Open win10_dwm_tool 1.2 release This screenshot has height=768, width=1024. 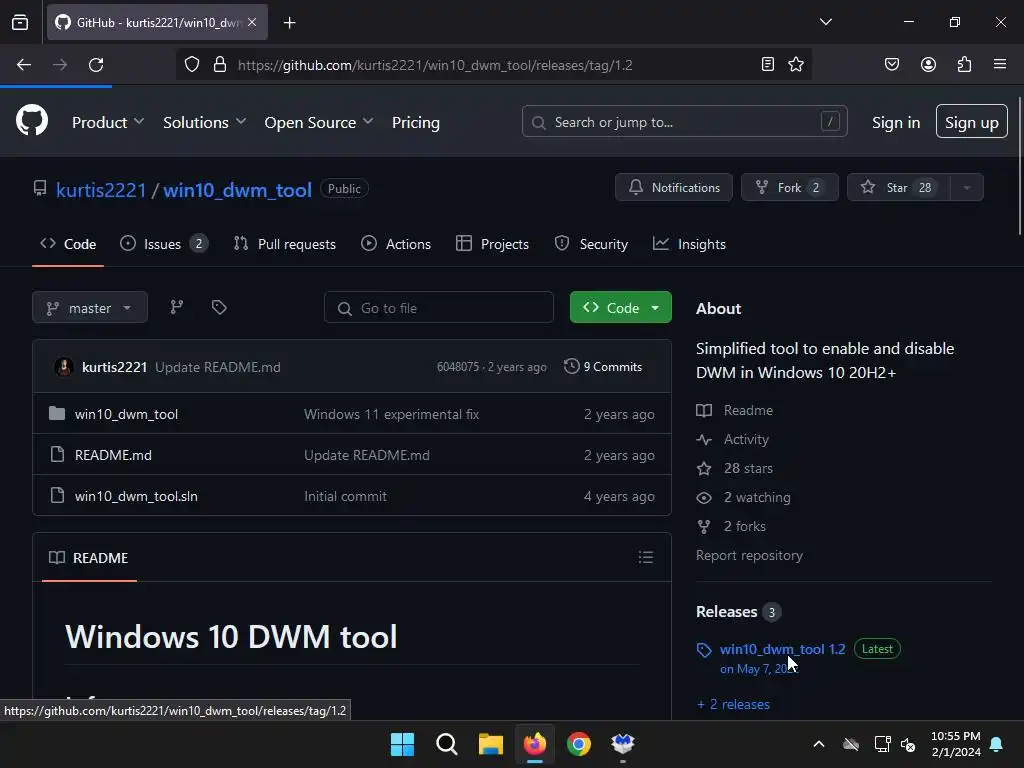coord(782,649)
